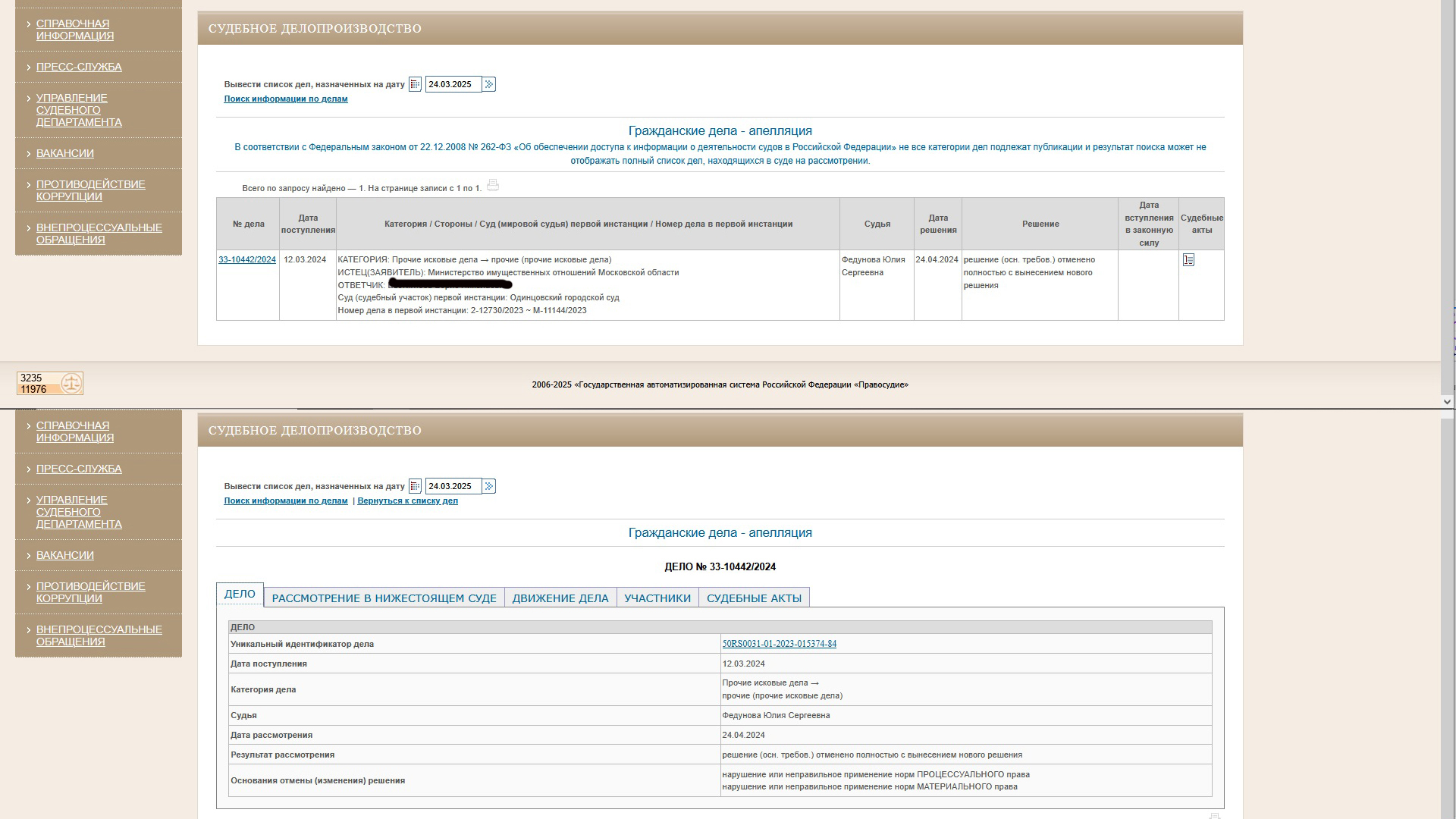This screenshot has height=819, width=1456.
Task: Expand Пресс-служба item in upper sidebar
Action: click(79, 67)
